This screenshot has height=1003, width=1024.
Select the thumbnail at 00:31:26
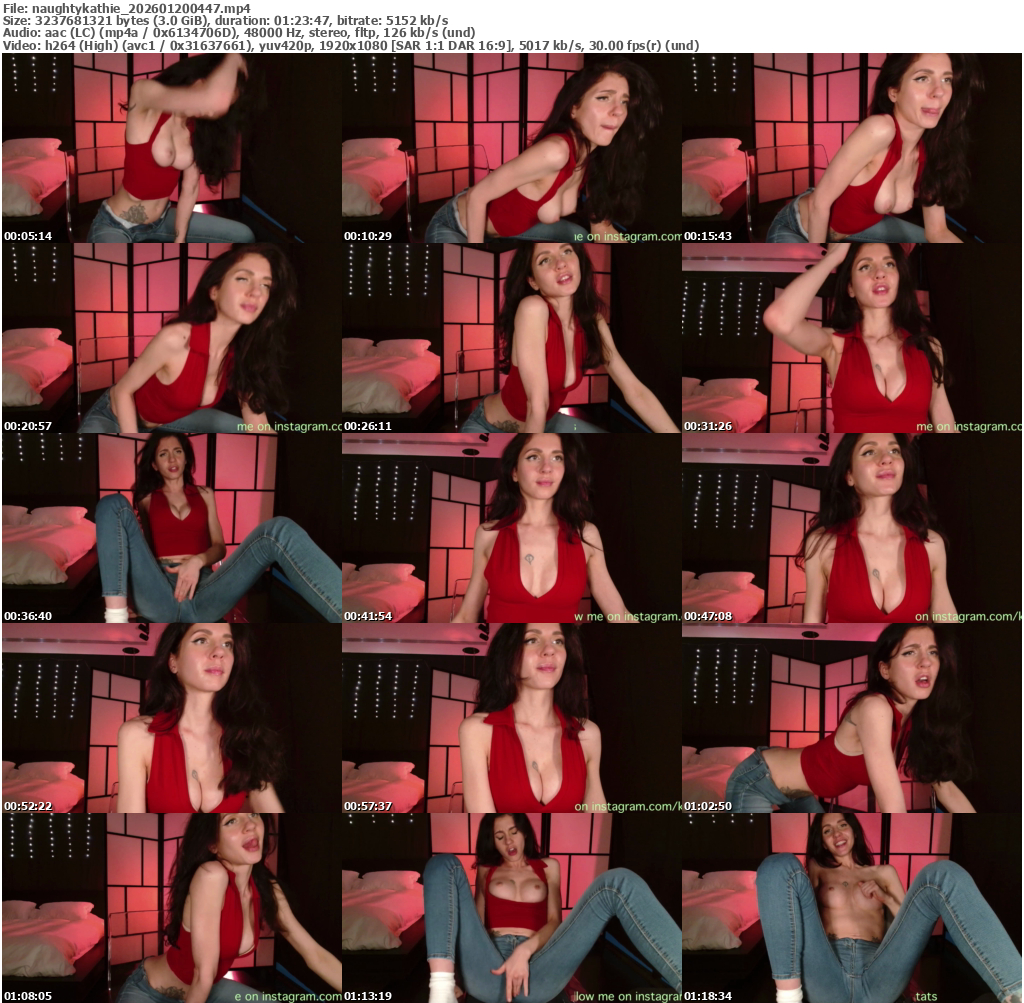851,338
